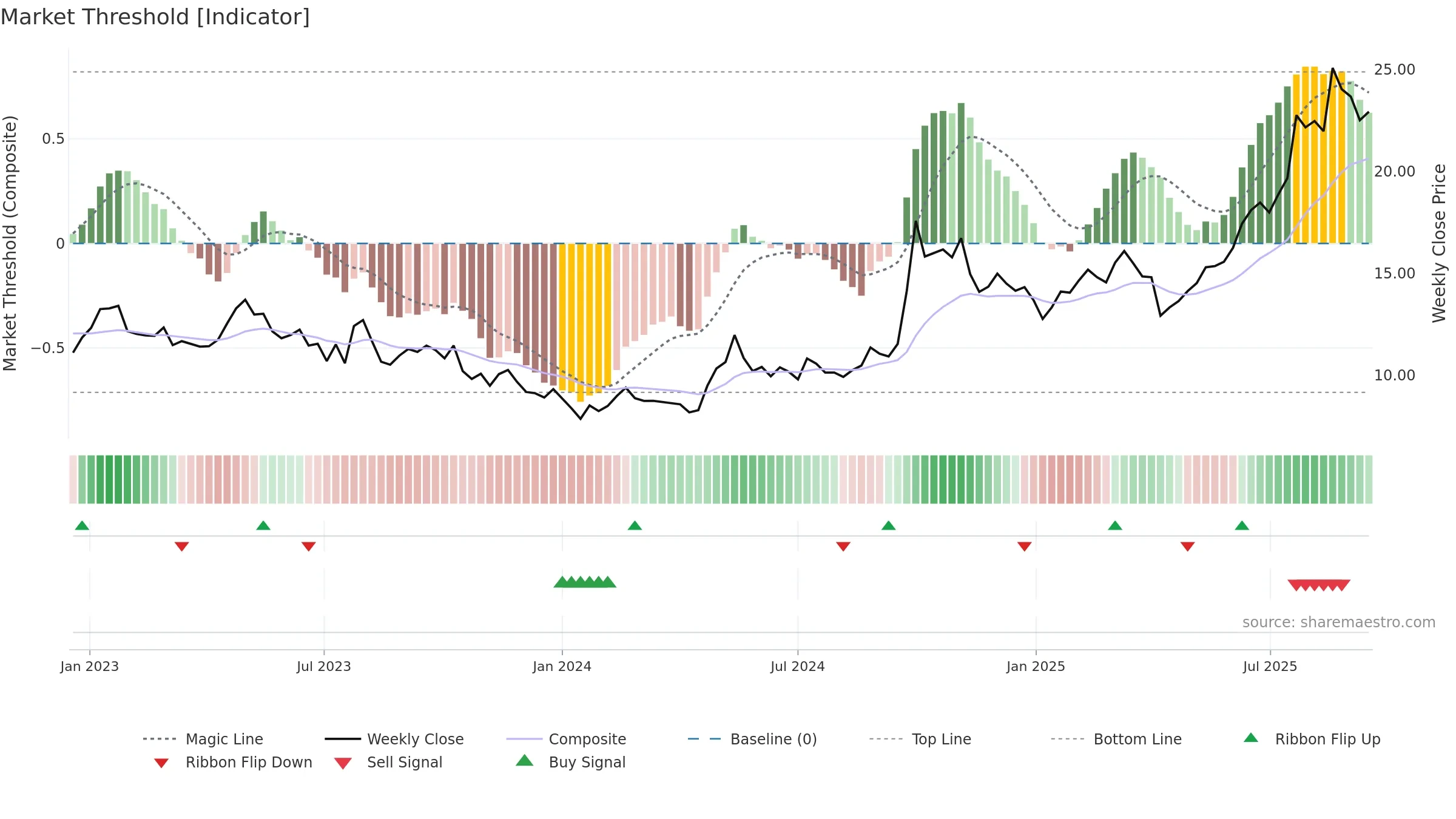Click the Jul 2025 axis label

(1270, 666)
